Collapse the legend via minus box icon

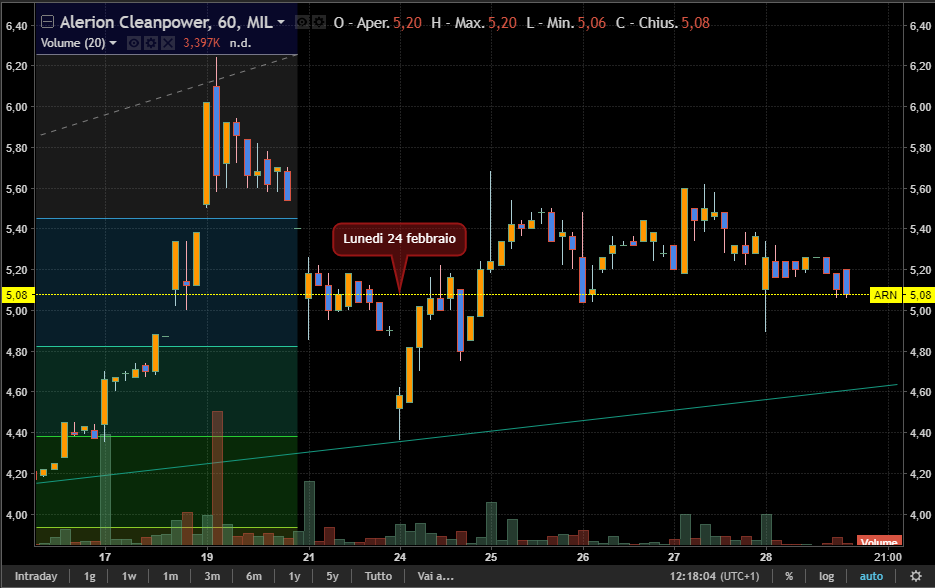click(x=47, y=22)
